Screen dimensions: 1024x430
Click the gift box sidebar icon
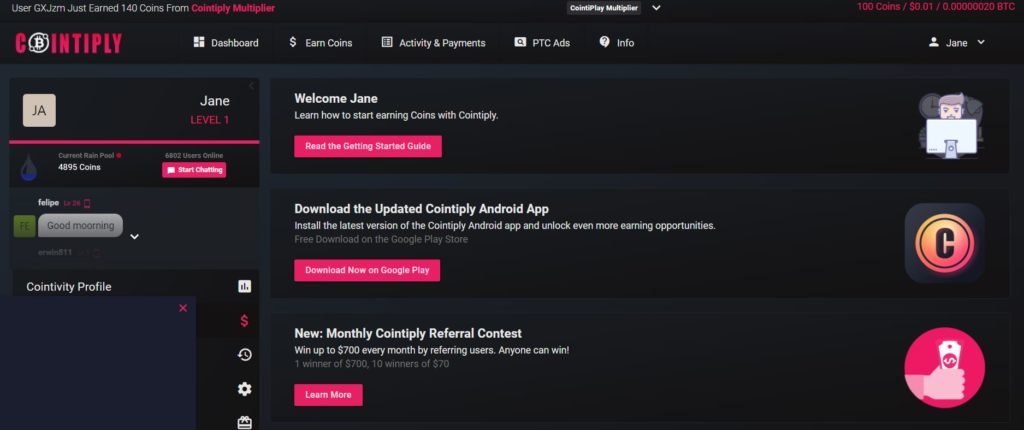coord(244,423)
